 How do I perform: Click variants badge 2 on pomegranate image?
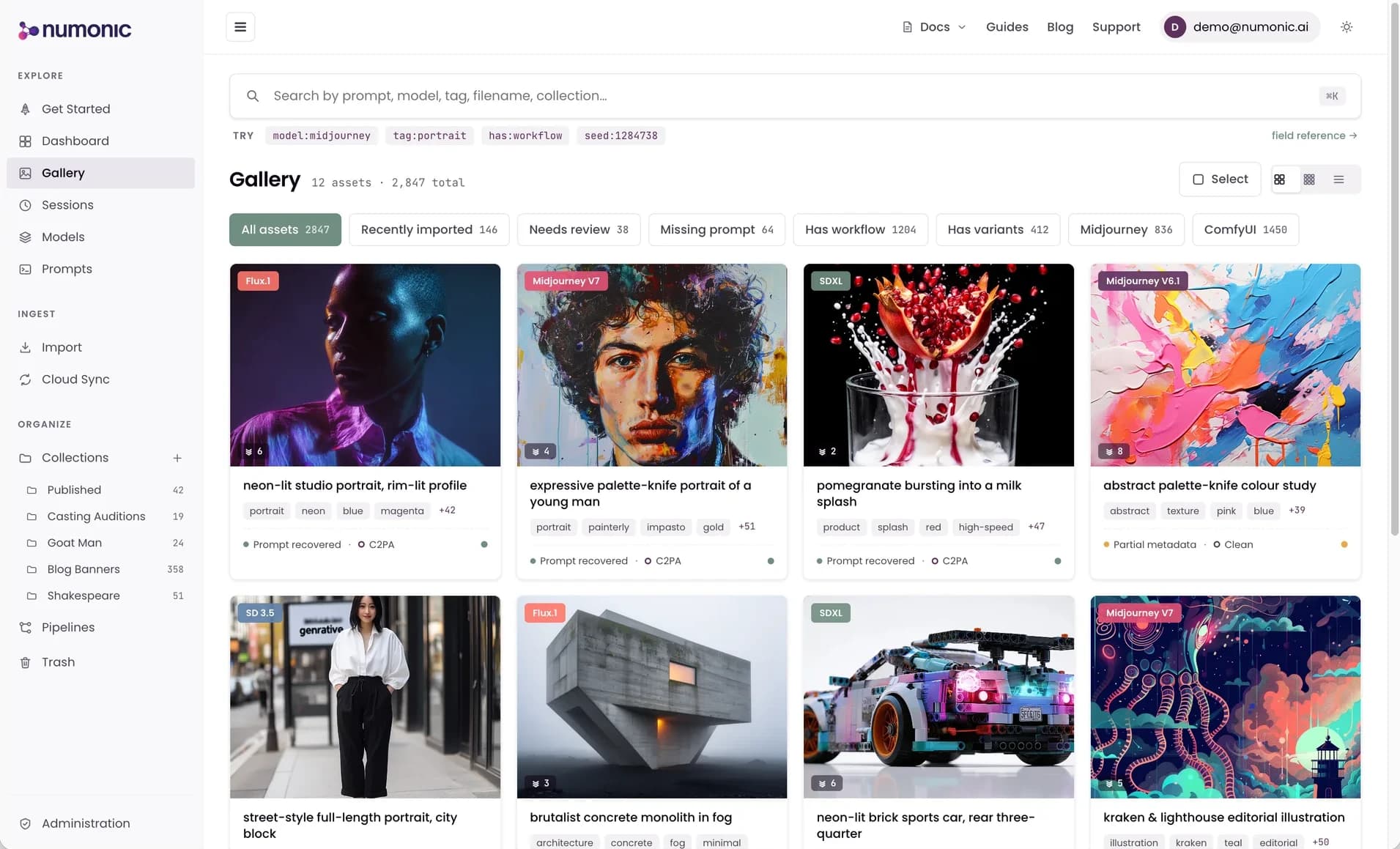(x=828, y=451)
